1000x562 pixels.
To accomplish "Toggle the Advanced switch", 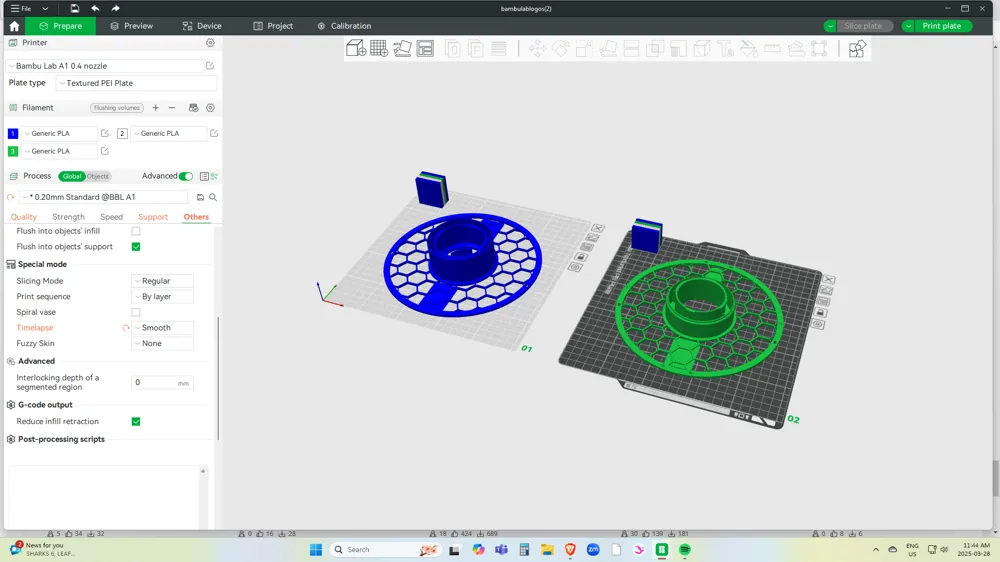I will [186, 176].
